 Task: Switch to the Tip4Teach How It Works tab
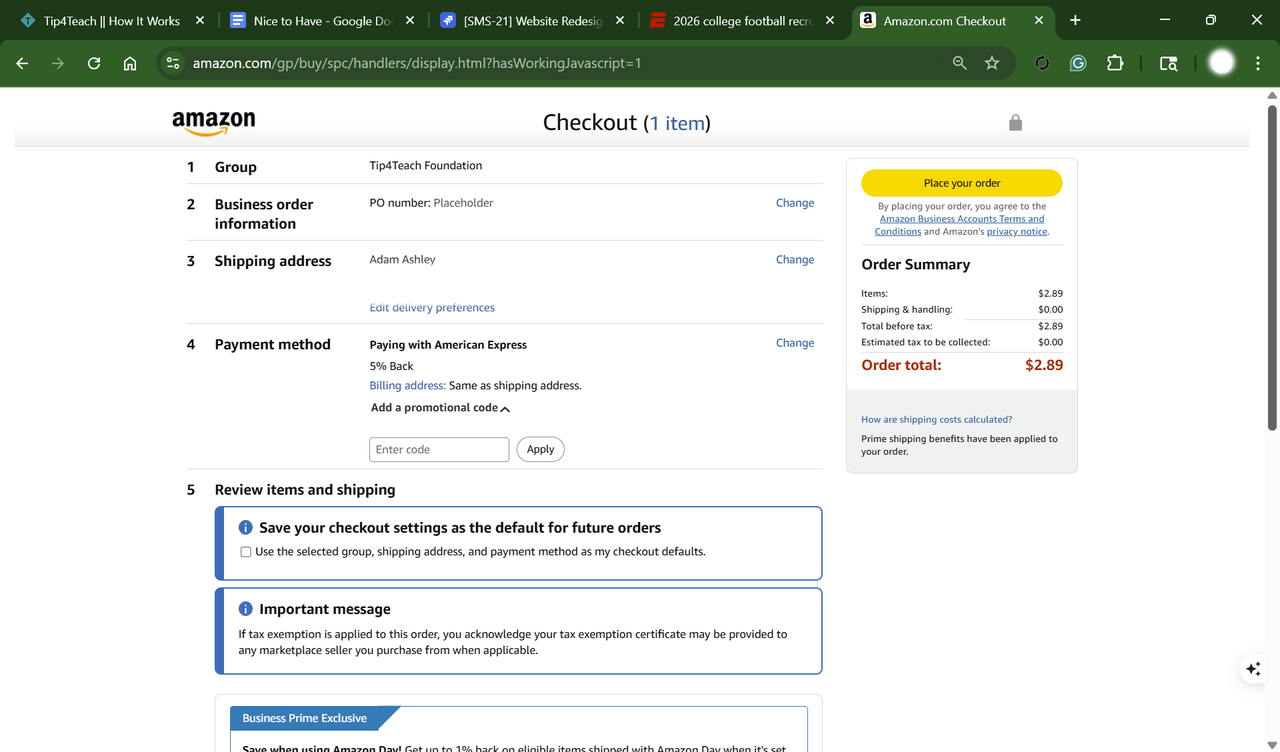click(111, 20)
